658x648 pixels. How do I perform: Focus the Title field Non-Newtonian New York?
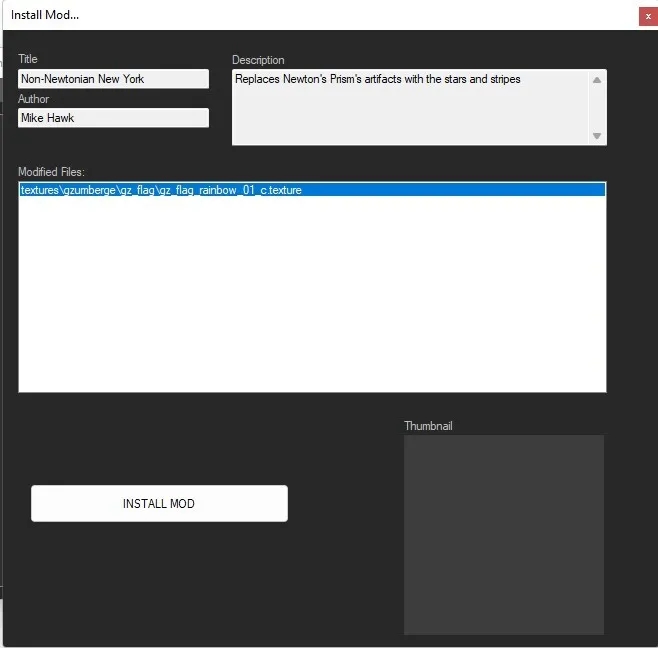click(113, 79)
